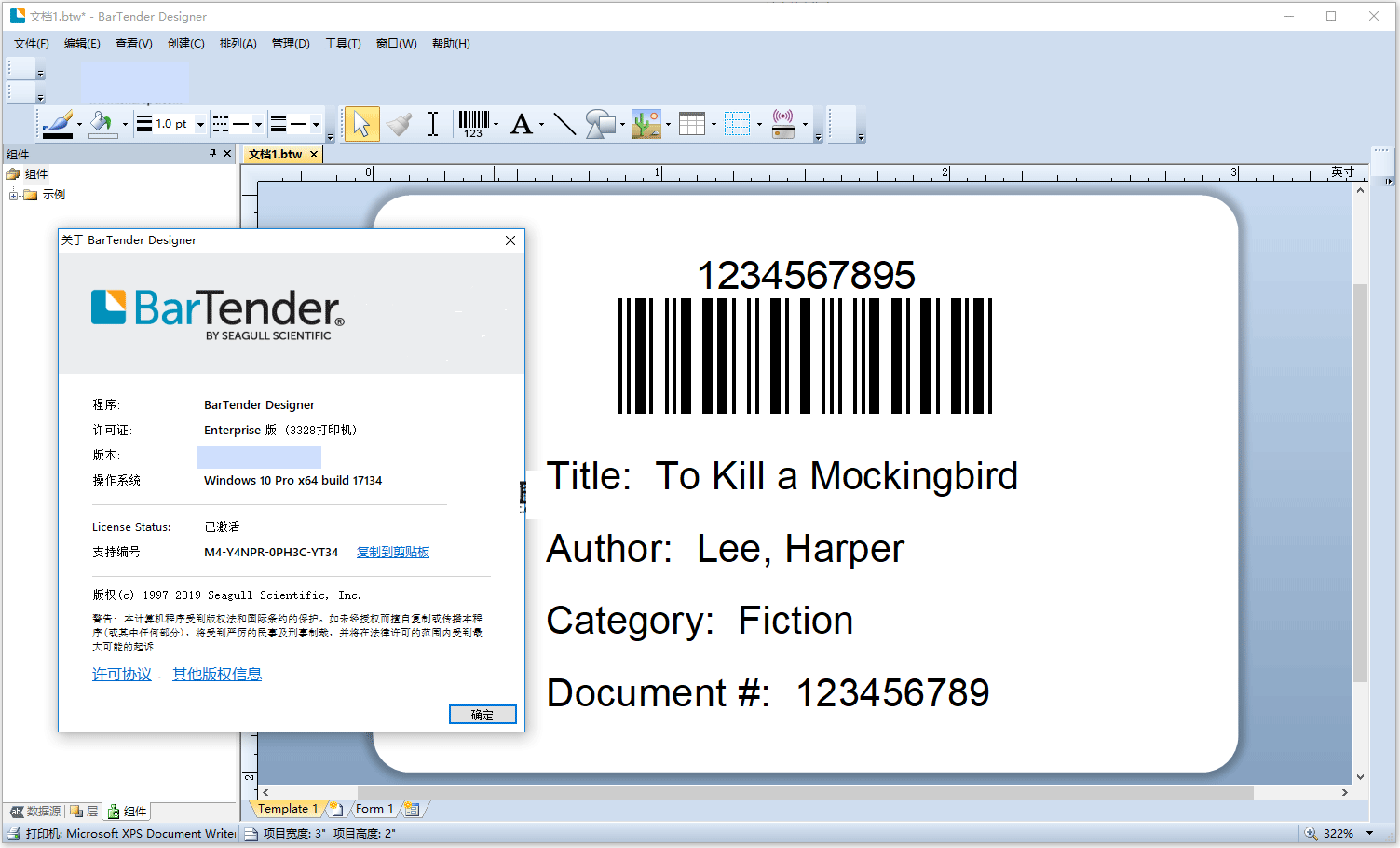Select the RFID encoder tool

click(783, 123)
